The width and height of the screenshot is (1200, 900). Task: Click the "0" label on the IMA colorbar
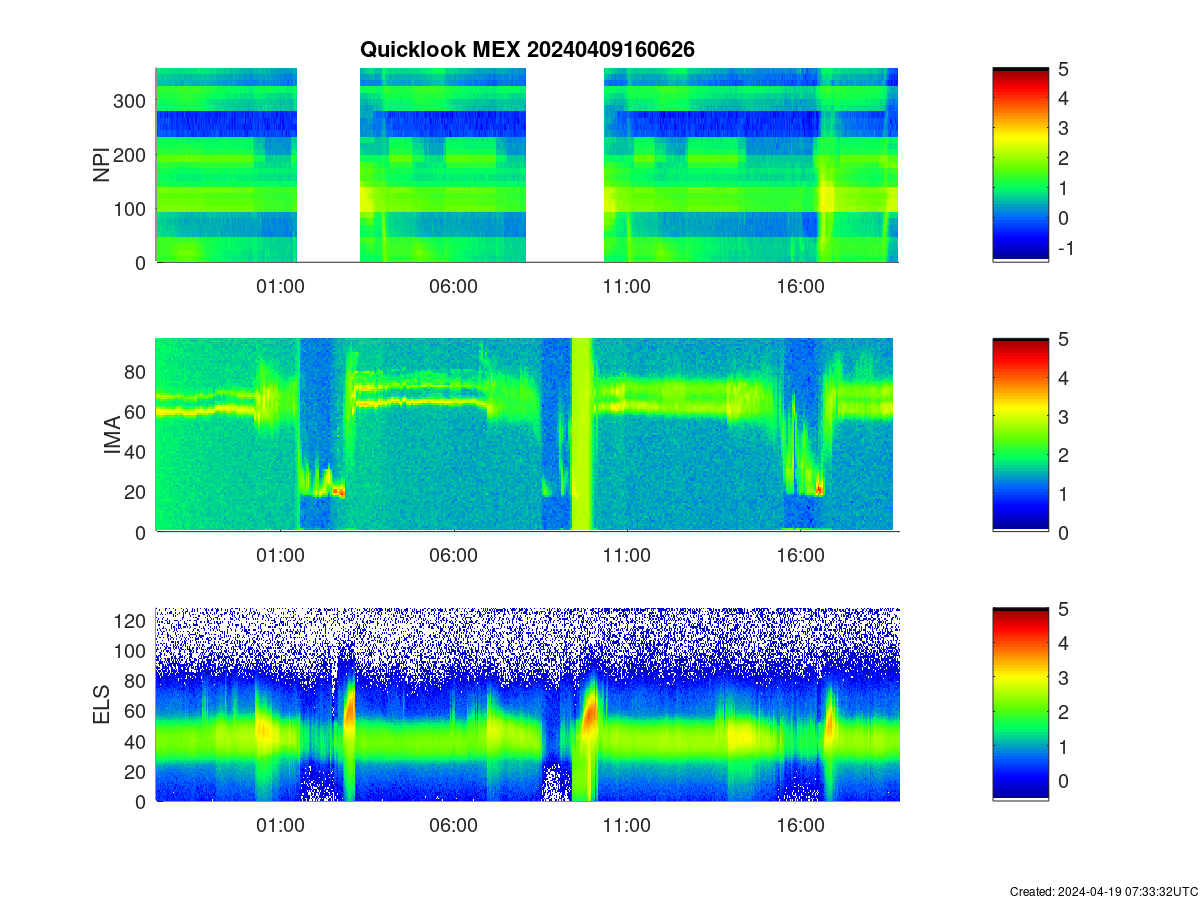(x=1063, y=532)
